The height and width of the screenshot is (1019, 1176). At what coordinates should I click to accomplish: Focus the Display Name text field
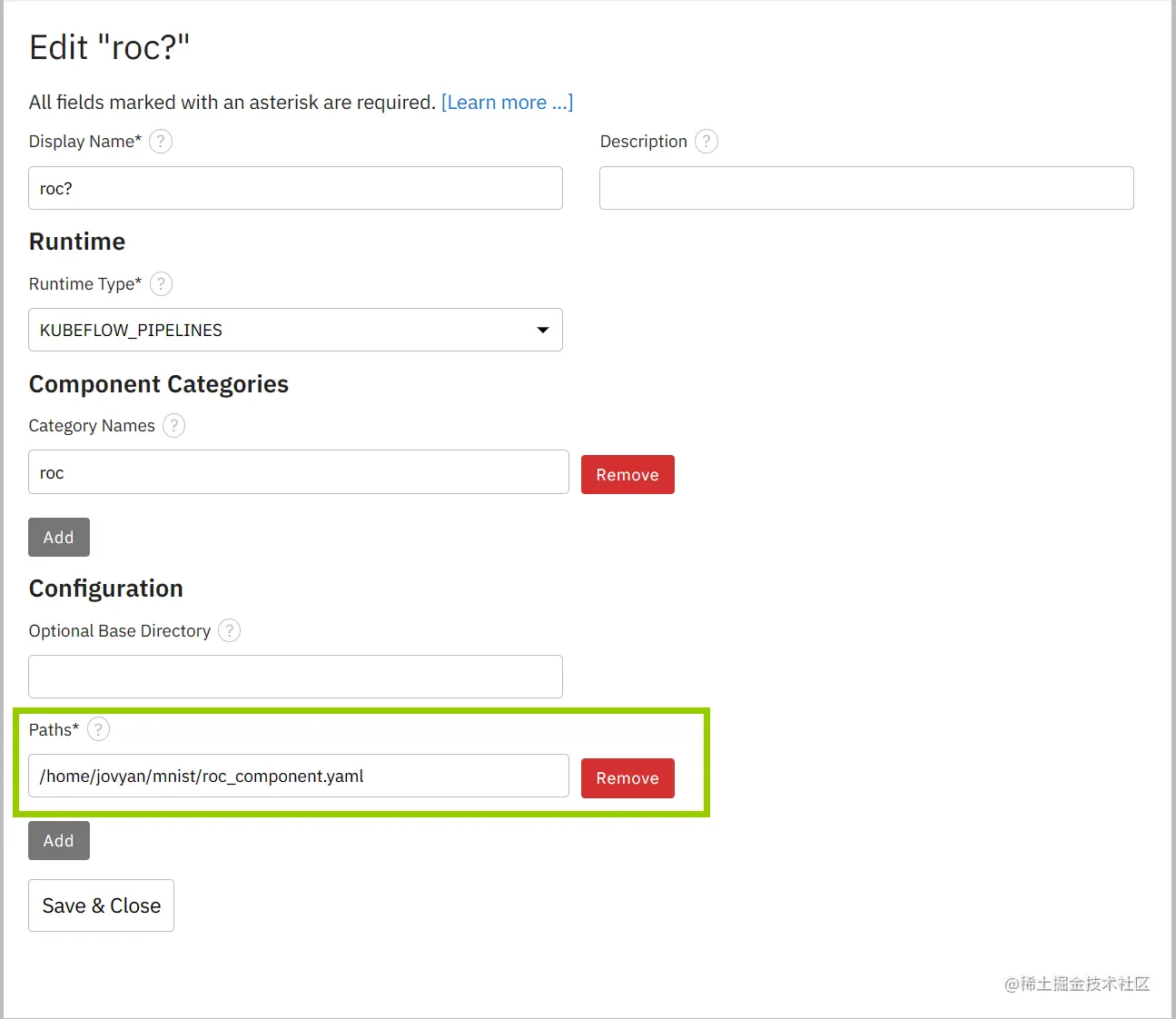click(x=295, y=188)
